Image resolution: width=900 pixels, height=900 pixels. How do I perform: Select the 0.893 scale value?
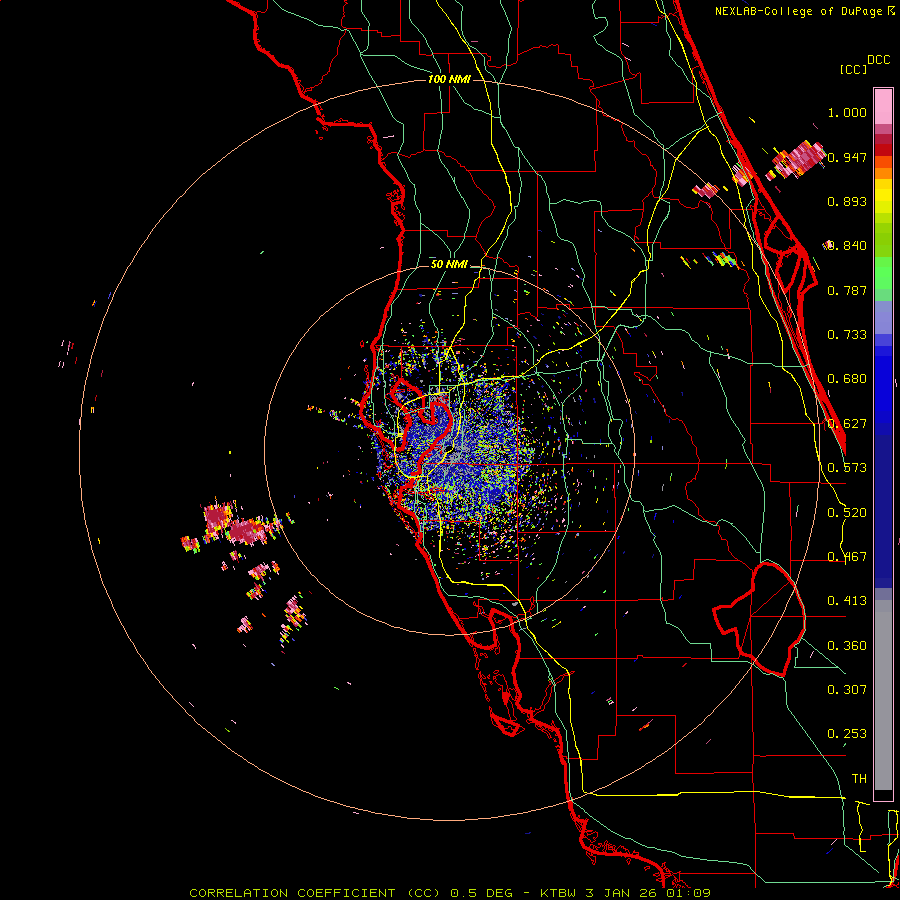click(847, 201)
